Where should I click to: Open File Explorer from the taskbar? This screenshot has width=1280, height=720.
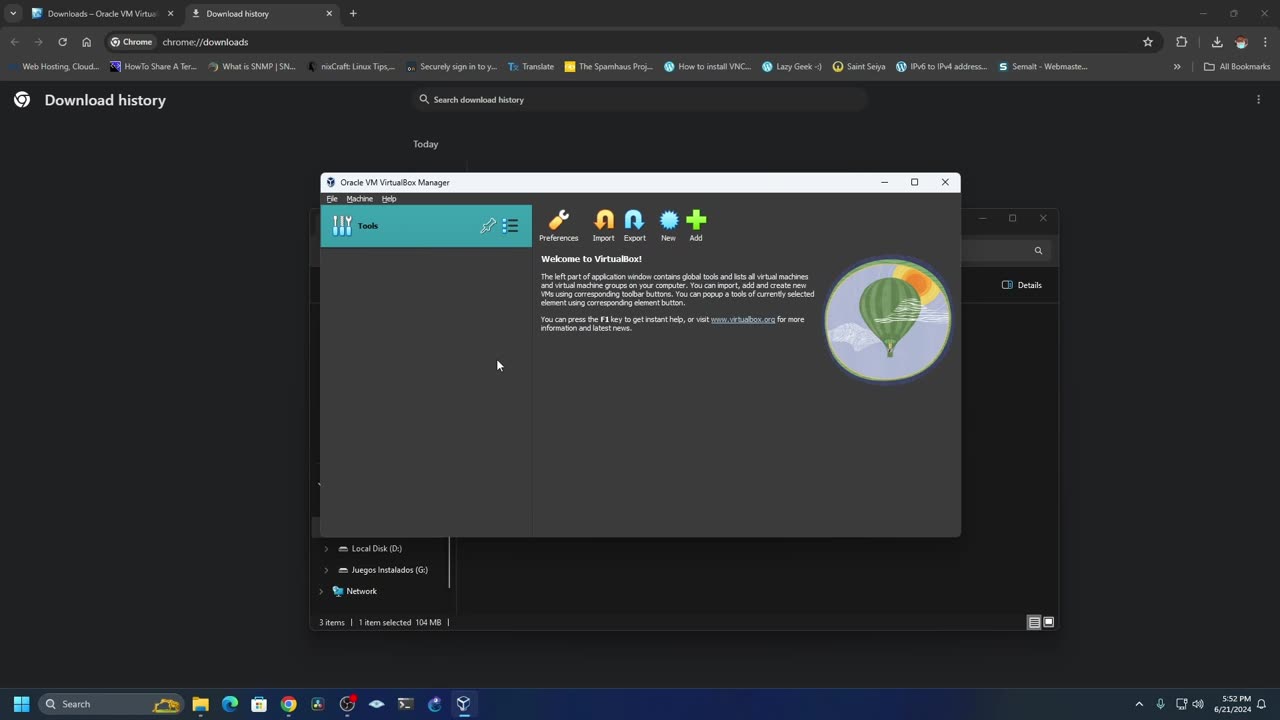200,704
